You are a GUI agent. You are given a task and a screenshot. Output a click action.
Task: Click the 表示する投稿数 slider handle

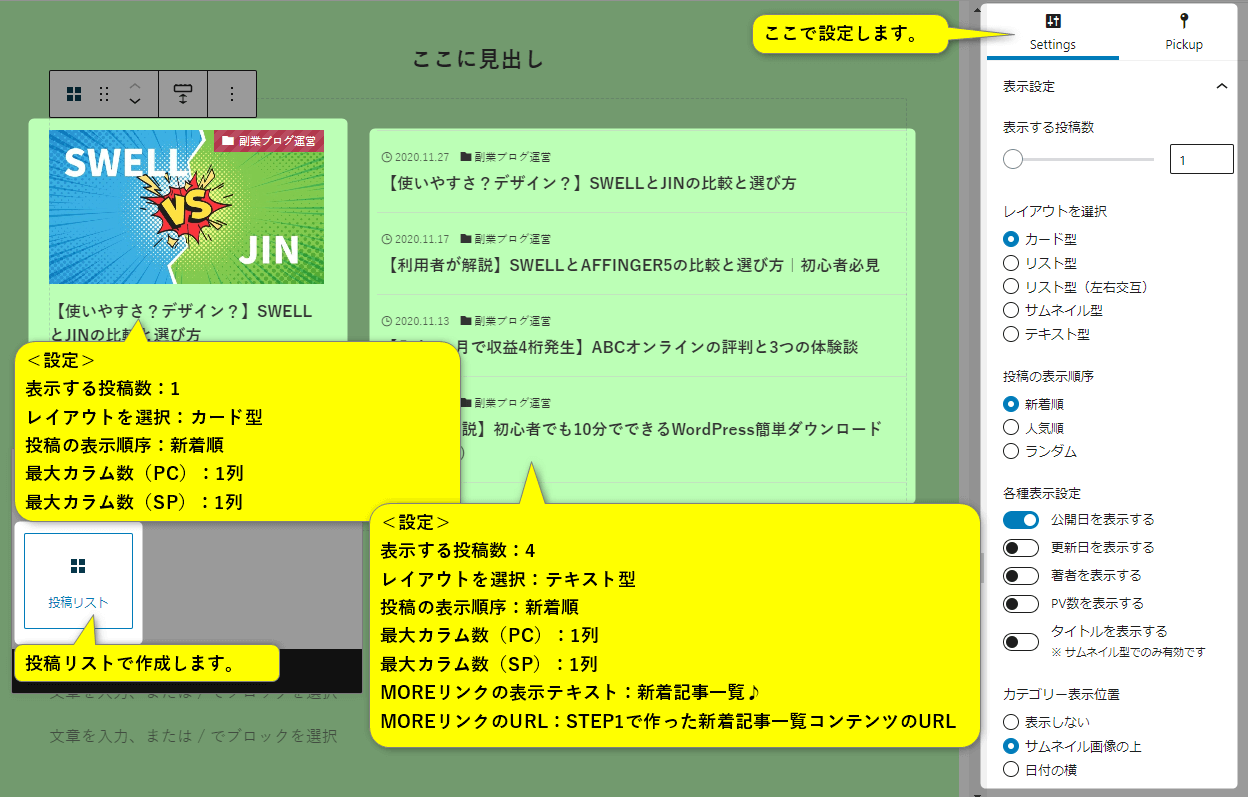click(1013, 159)
